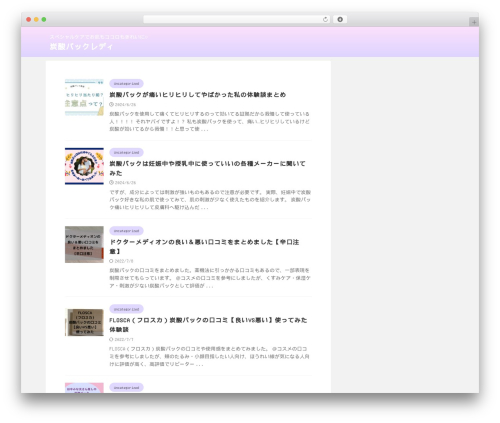This screenshot has height=423, width=500.
Task: Click the excerpt beginning ですが、成分によっては
Action: [210, 200]
